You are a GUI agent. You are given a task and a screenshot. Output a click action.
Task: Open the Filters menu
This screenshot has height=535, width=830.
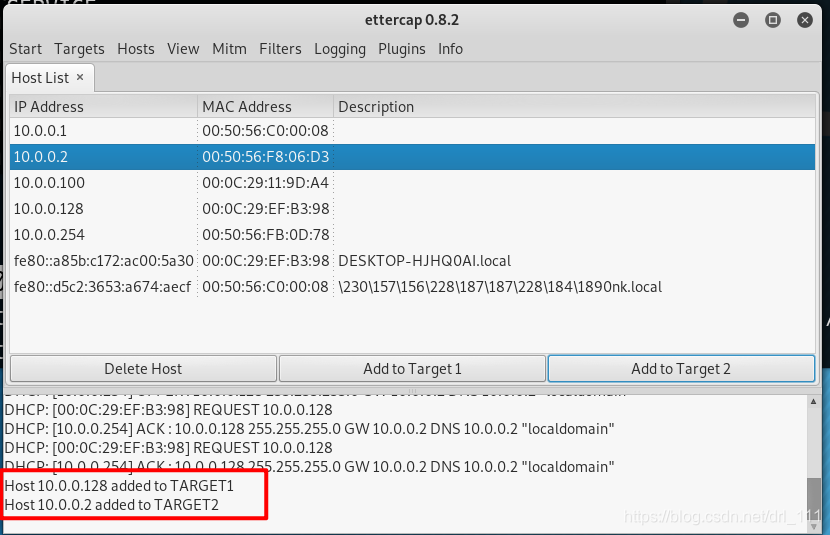[x=280, y=49]
